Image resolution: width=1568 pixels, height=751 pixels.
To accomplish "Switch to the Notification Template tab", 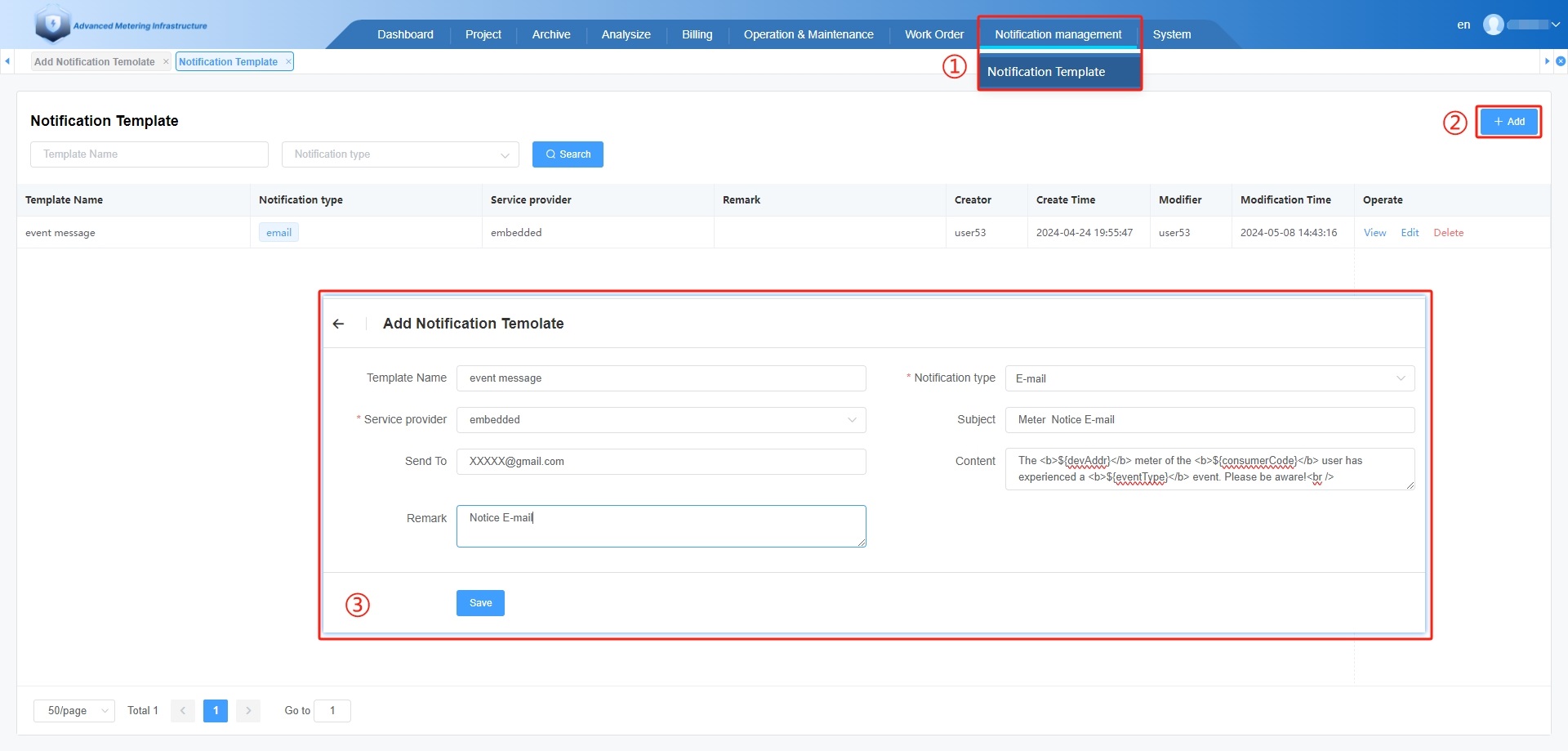I will tap(229, 61).
